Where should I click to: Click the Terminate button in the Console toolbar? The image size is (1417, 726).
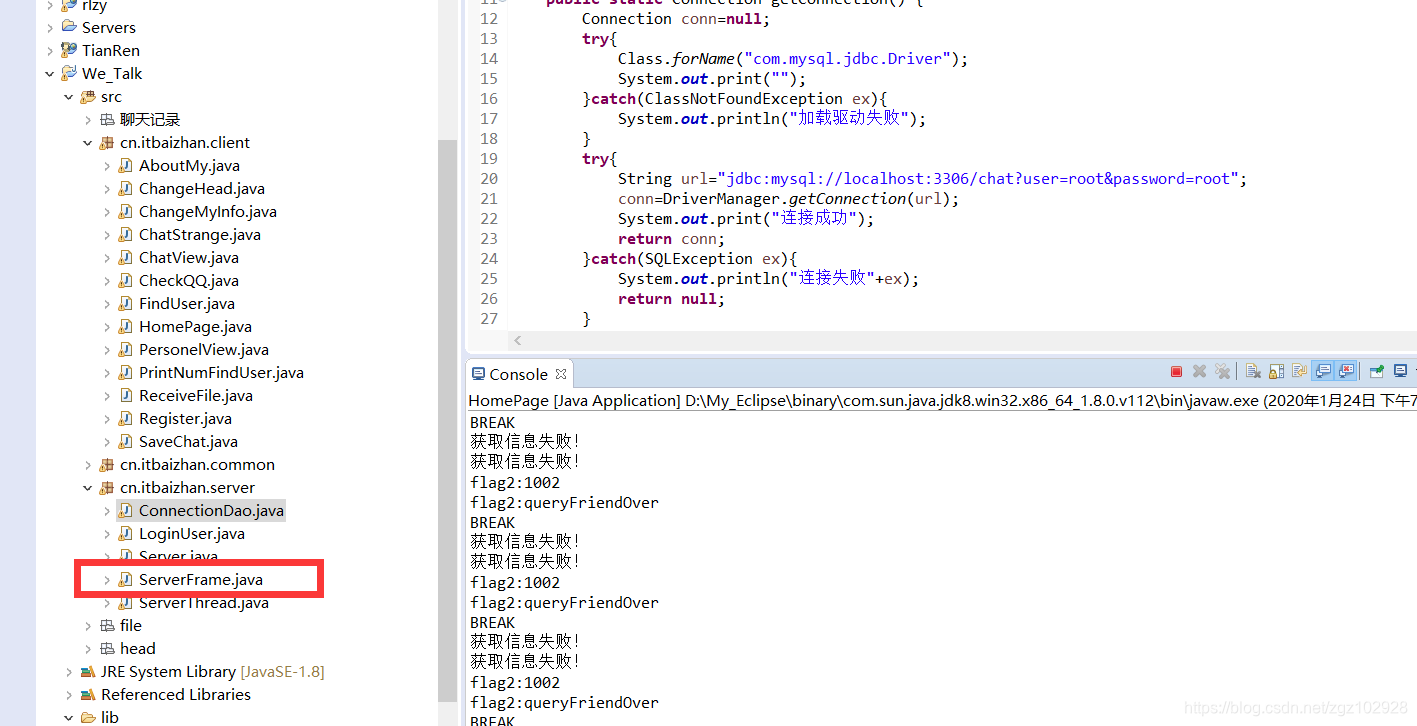(x=1177, y=371)
